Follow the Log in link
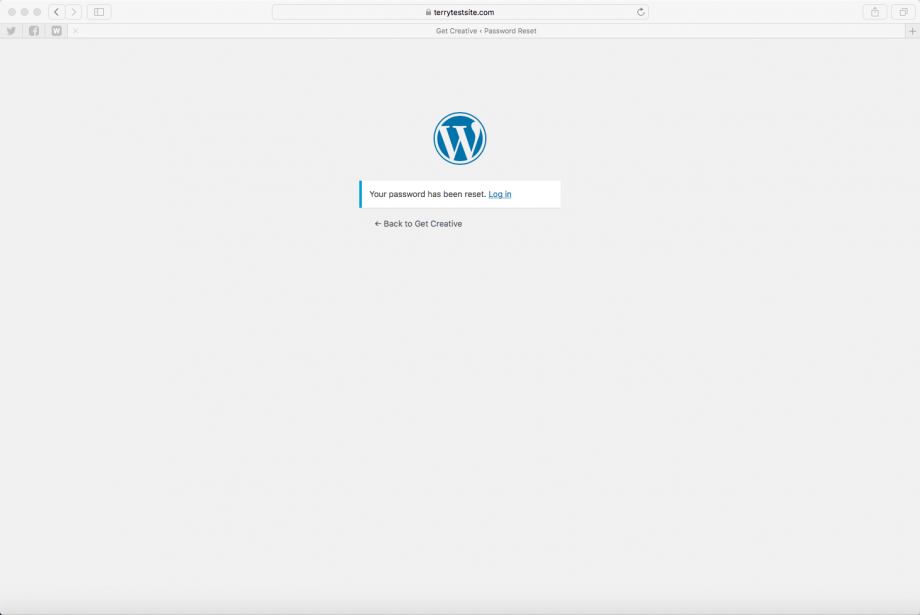Screen dimensions: 920x615 coord(500,194)
